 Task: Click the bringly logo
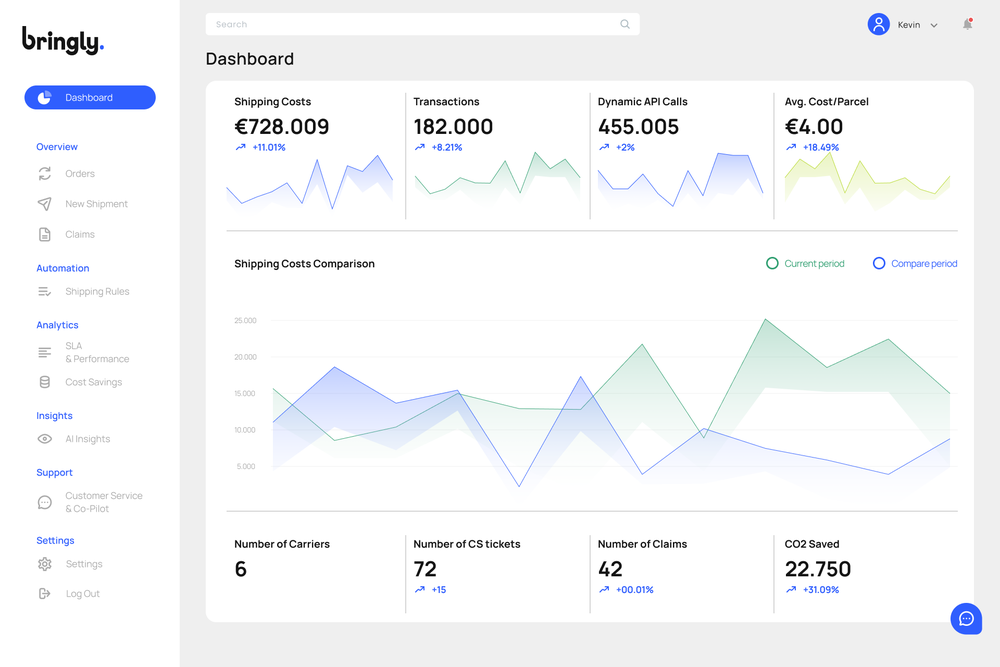(x=62, y=40)
